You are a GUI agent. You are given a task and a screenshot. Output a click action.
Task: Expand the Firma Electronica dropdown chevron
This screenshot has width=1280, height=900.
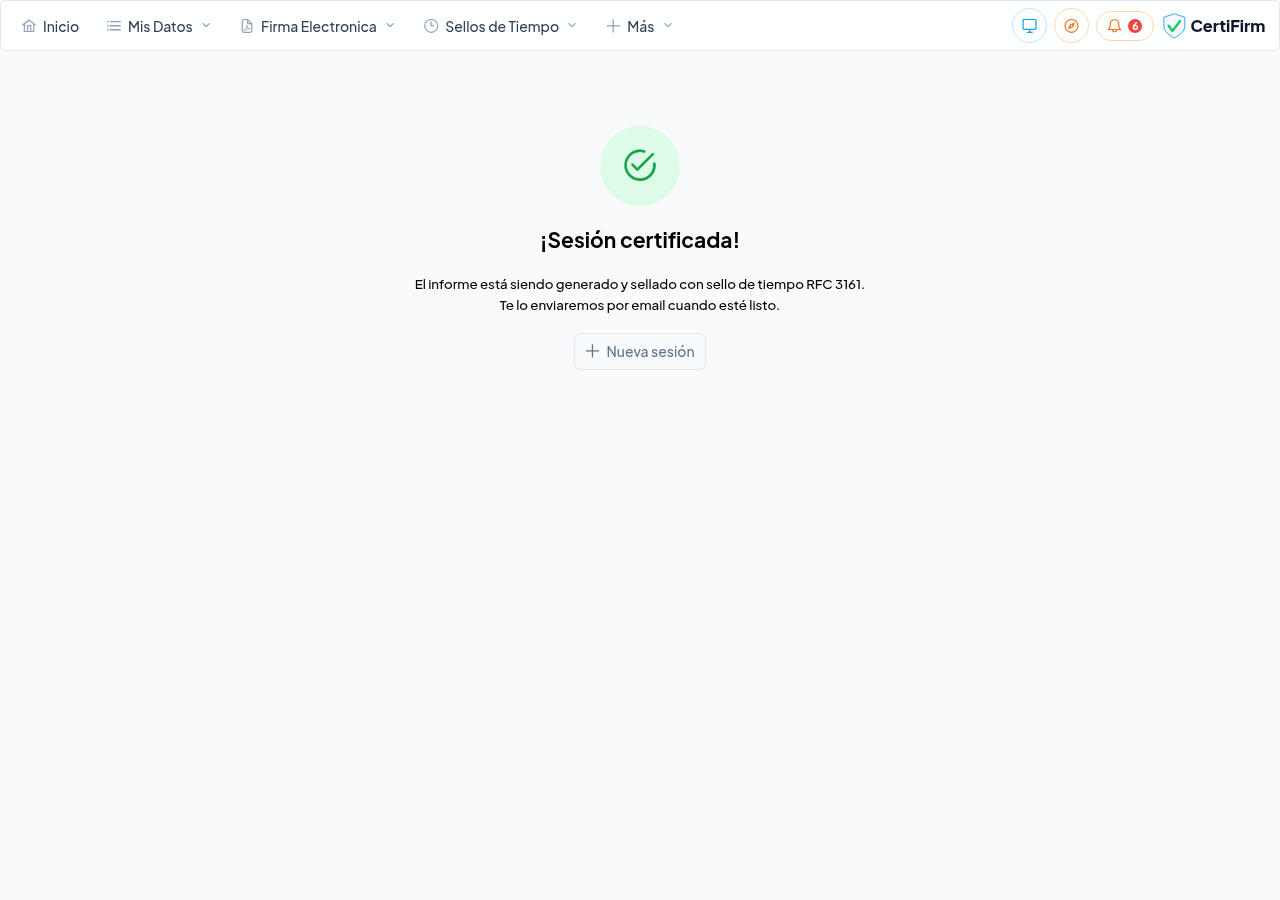click(x=390, y=25)
